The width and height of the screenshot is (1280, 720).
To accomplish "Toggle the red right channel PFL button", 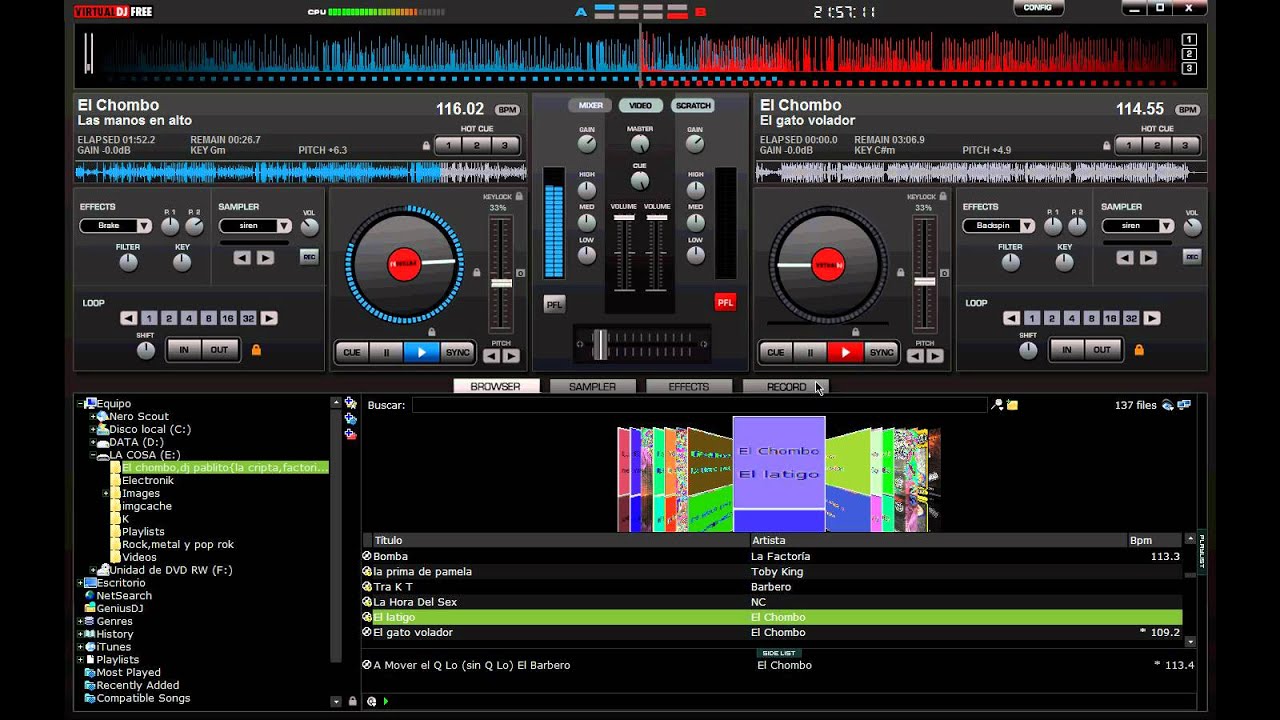I will pos(725,302).
